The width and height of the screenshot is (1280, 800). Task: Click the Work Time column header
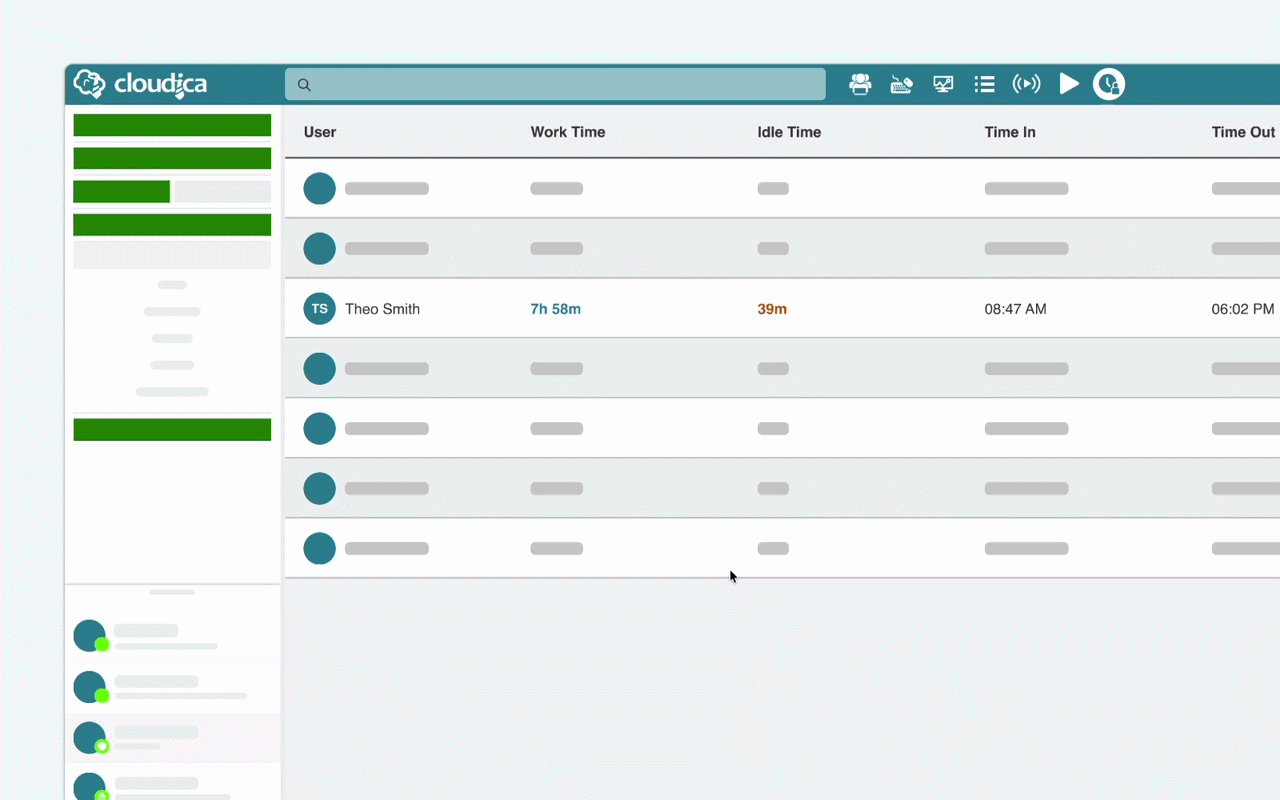pos(568,132)
